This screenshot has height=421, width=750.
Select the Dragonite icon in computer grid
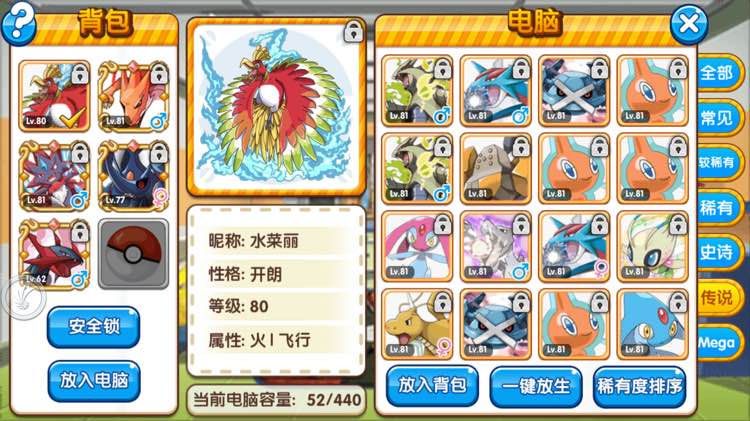coord(417,324)
